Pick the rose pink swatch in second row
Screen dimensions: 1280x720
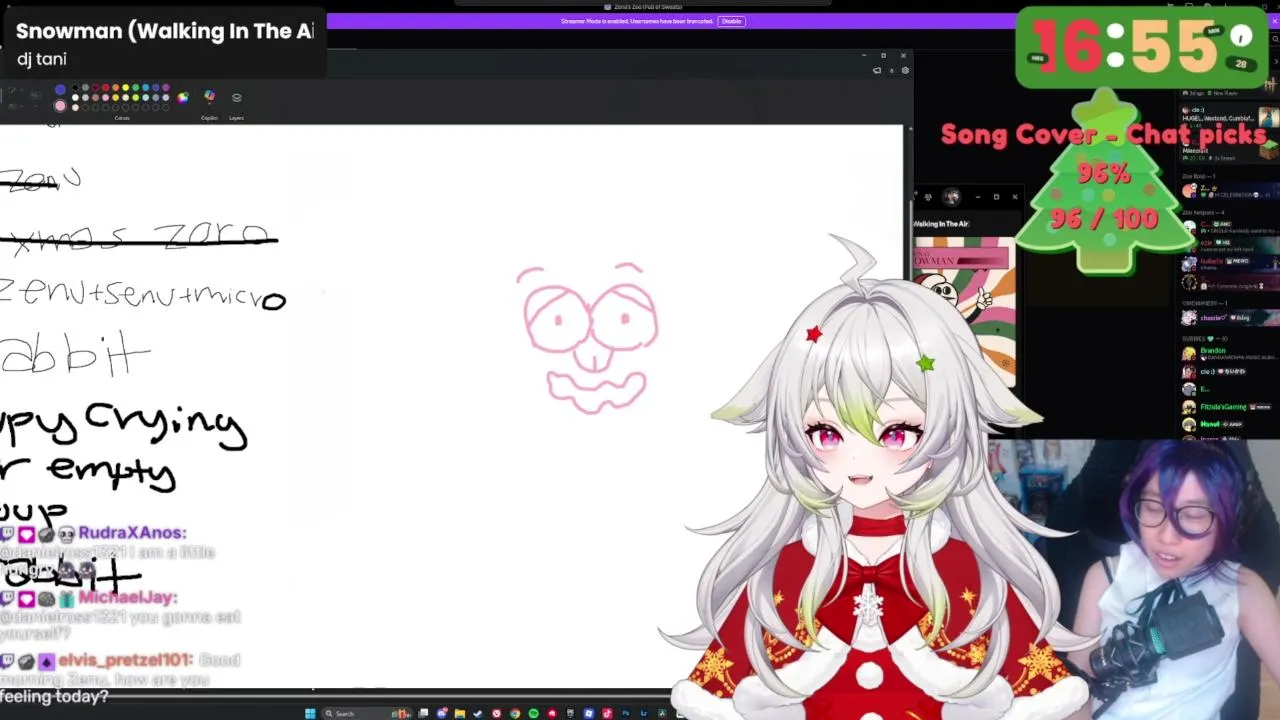(x=106, y=98)
